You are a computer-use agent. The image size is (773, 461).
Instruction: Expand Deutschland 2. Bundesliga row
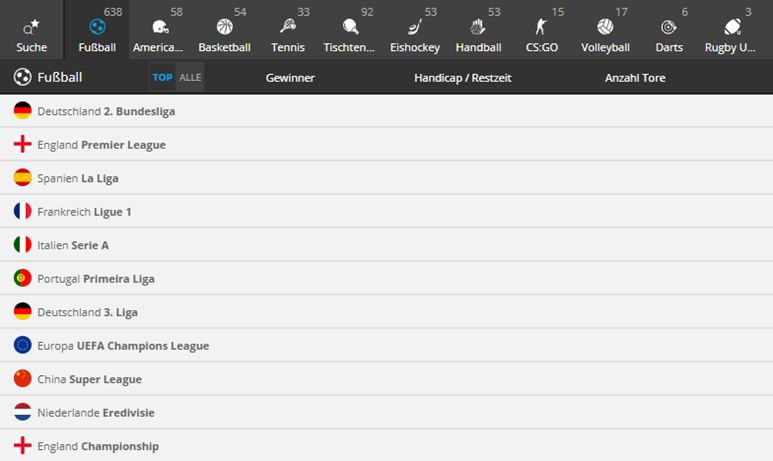coord(386,111)
